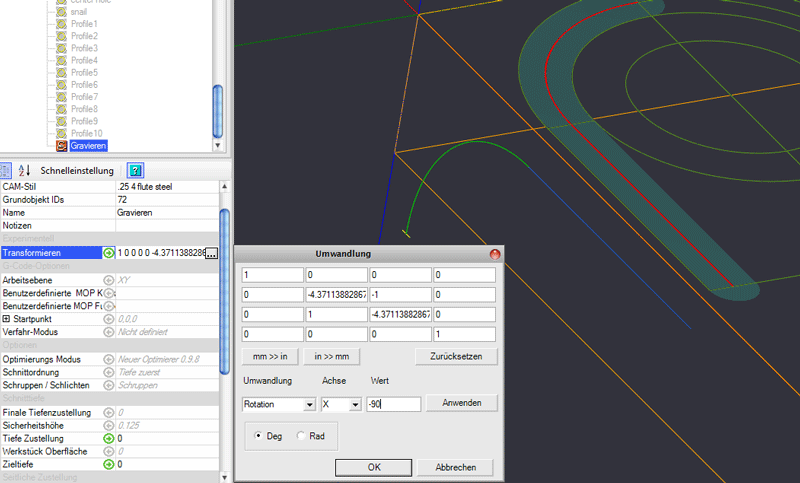Screen dimensions: 800x483
Task: Click Schnelleinstellung in the properties toolbar
Action: coord(77,171)
